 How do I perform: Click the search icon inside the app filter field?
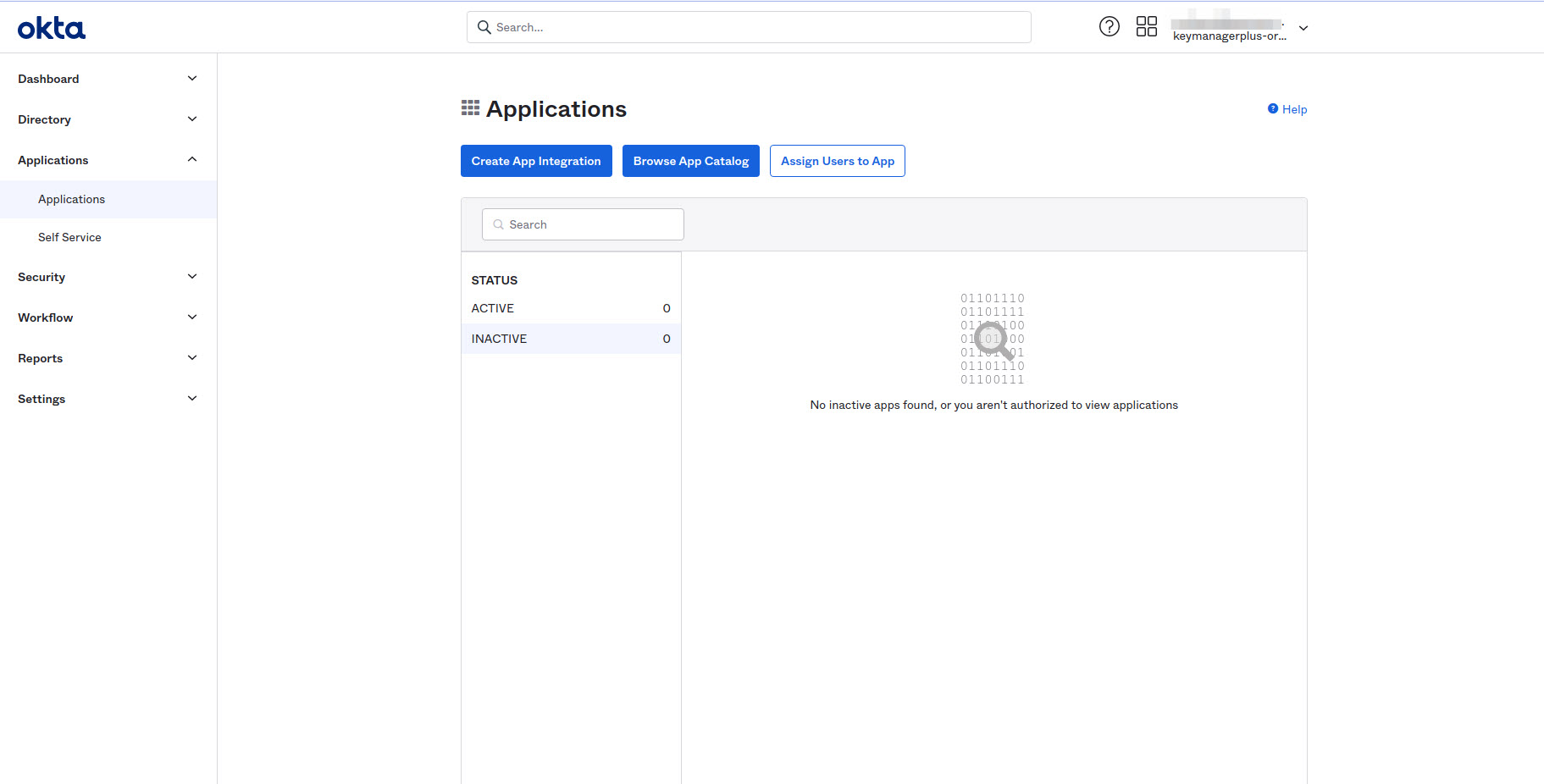[499, 224]
